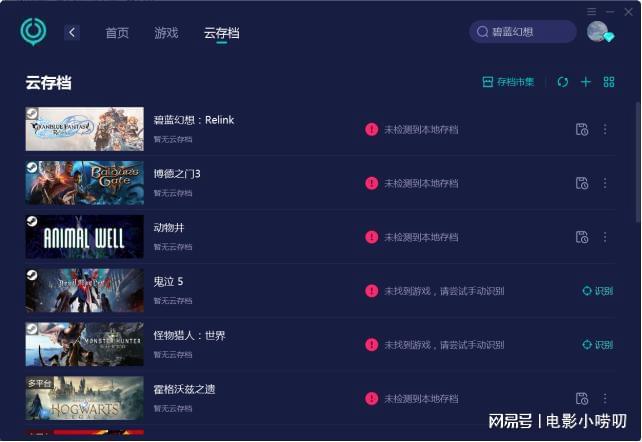Viewport: 642px width, 442px height.
Task: Add a game with plus icon
Action: 585,82
